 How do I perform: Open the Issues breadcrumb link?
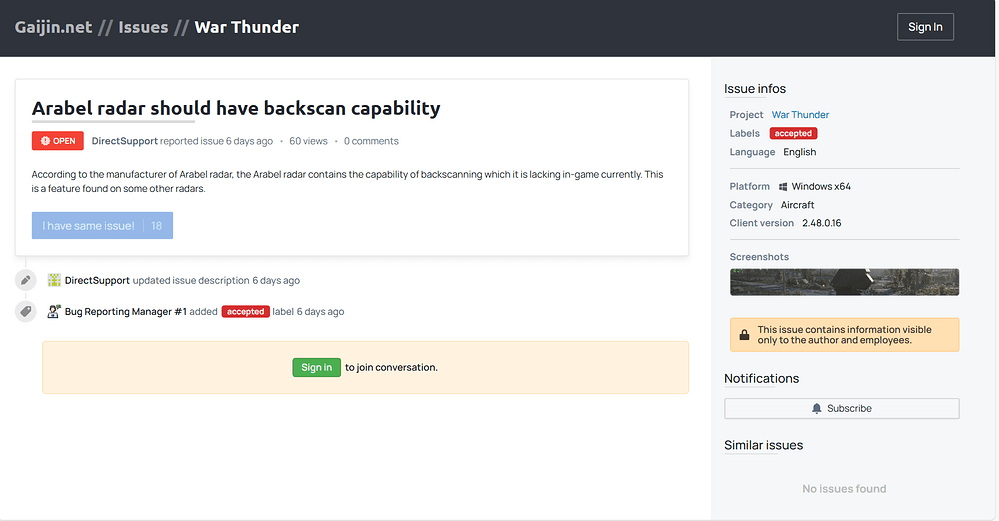pos(143,27)
